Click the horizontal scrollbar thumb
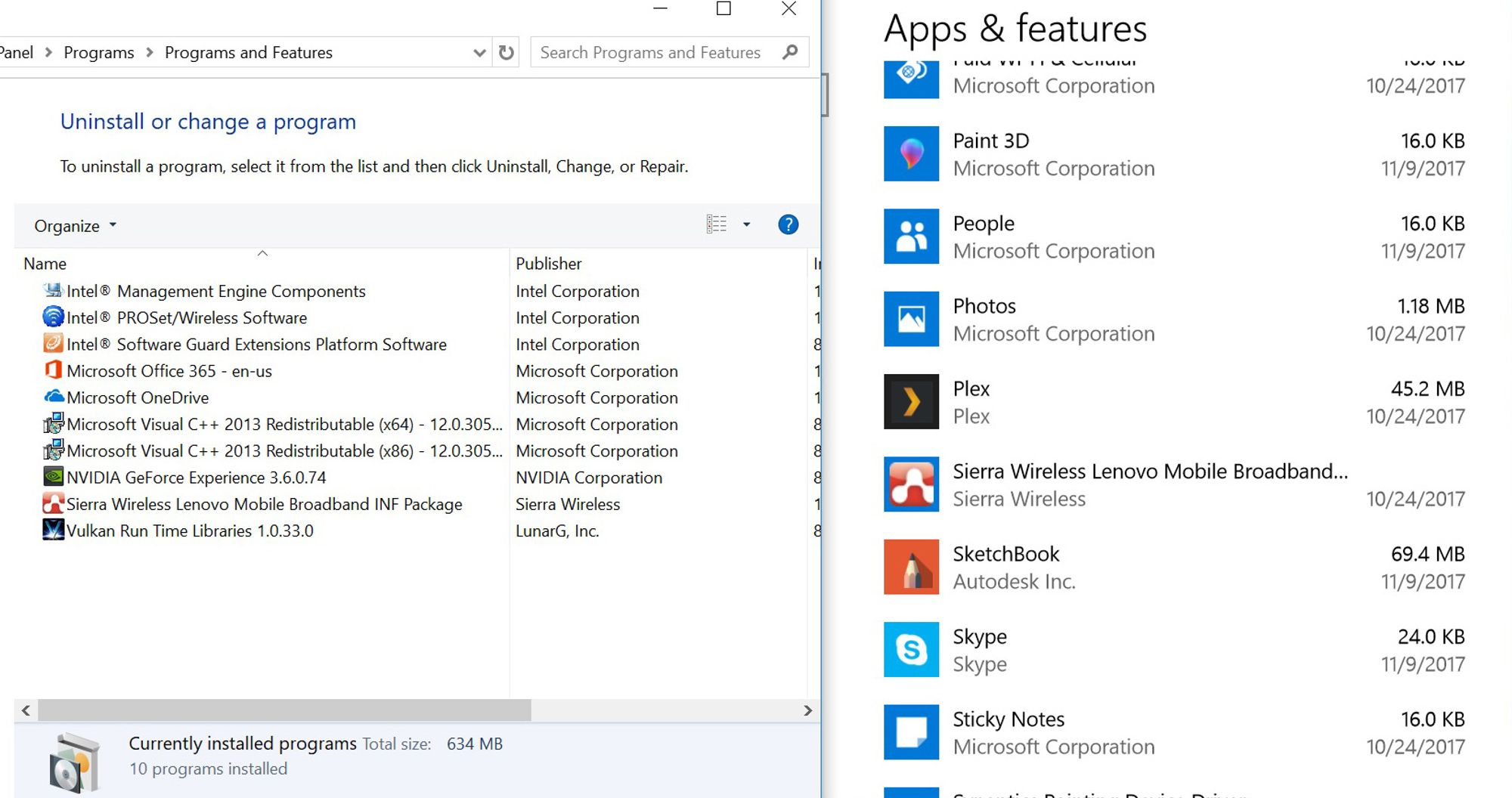The width and height of the screenshot is (1512, 798). pyautogui.click(x=284, y=710)
